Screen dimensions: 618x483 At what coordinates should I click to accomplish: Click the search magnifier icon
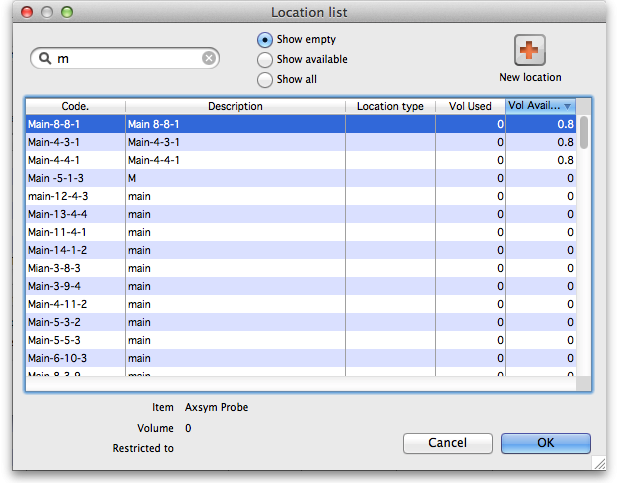click(x=44, y=59)
